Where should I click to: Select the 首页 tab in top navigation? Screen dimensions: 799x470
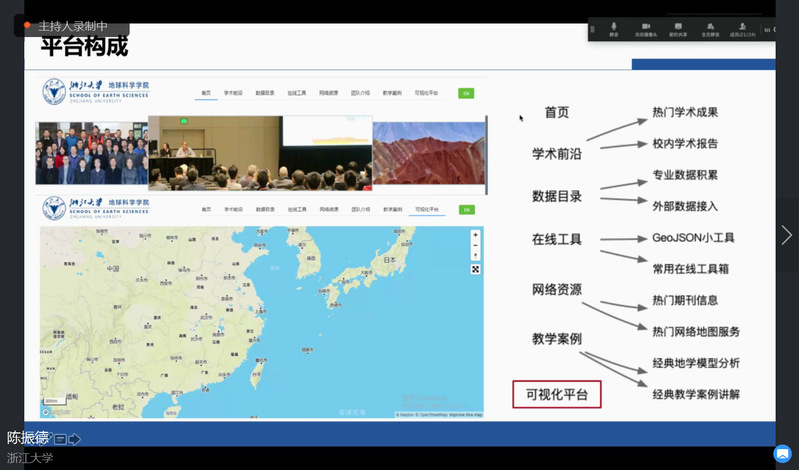pyautogui.click(x=206, y=93)
